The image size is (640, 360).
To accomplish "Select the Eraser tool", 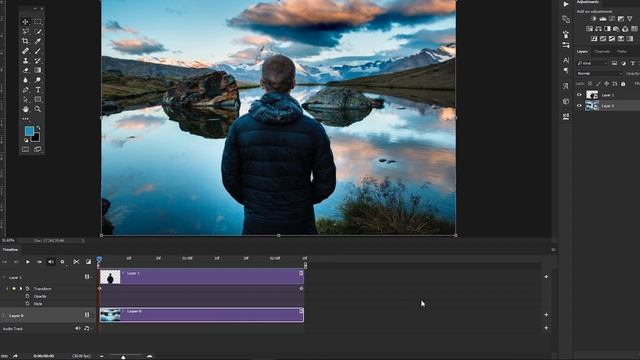I will point(25,70).
